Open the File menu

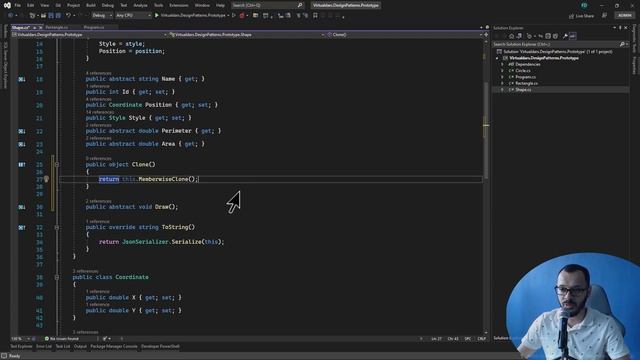tap(18, 5)
